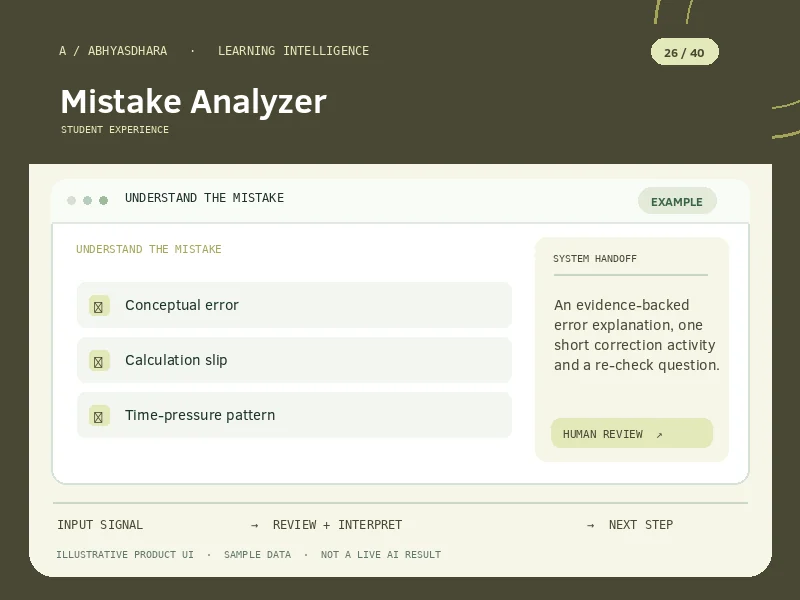Click the evidence-backed error explanation paragraph
This screenshot has width=800, height=600.
(x=636, y=335)
